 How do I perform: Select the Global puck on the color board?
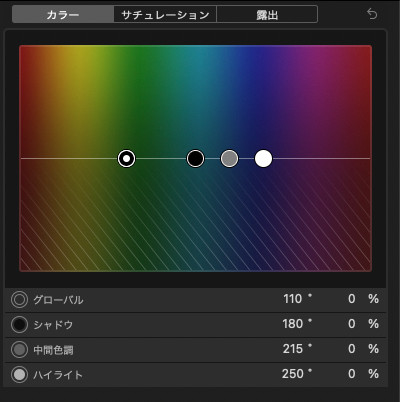[x=127, y=158]
